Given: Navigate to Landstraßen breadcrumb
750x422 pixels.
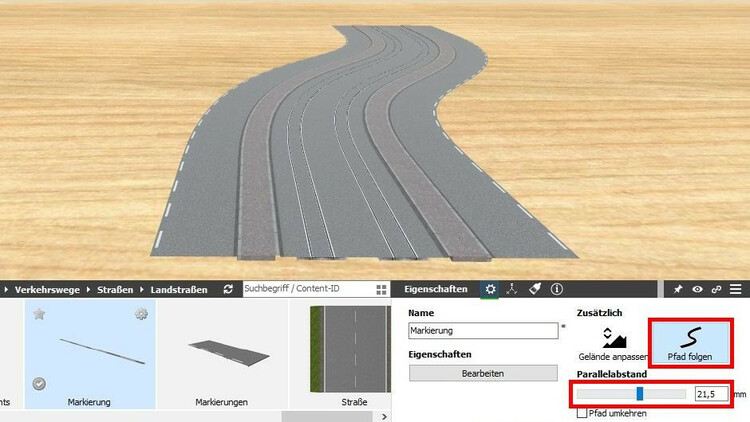Looking at the screenshot, I should click(179, 289).
